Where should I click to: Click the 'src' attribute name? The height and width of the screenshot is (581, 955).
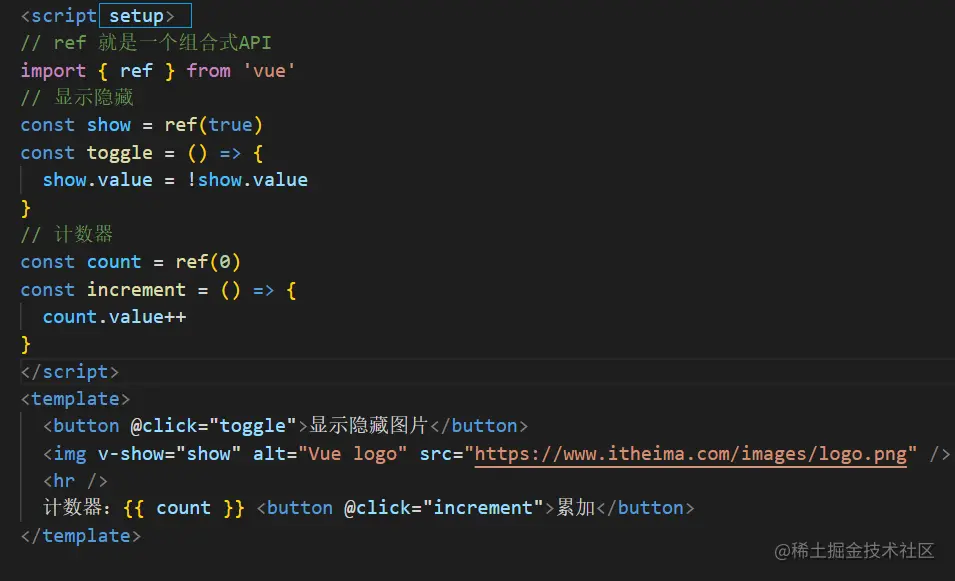(435, 454)
